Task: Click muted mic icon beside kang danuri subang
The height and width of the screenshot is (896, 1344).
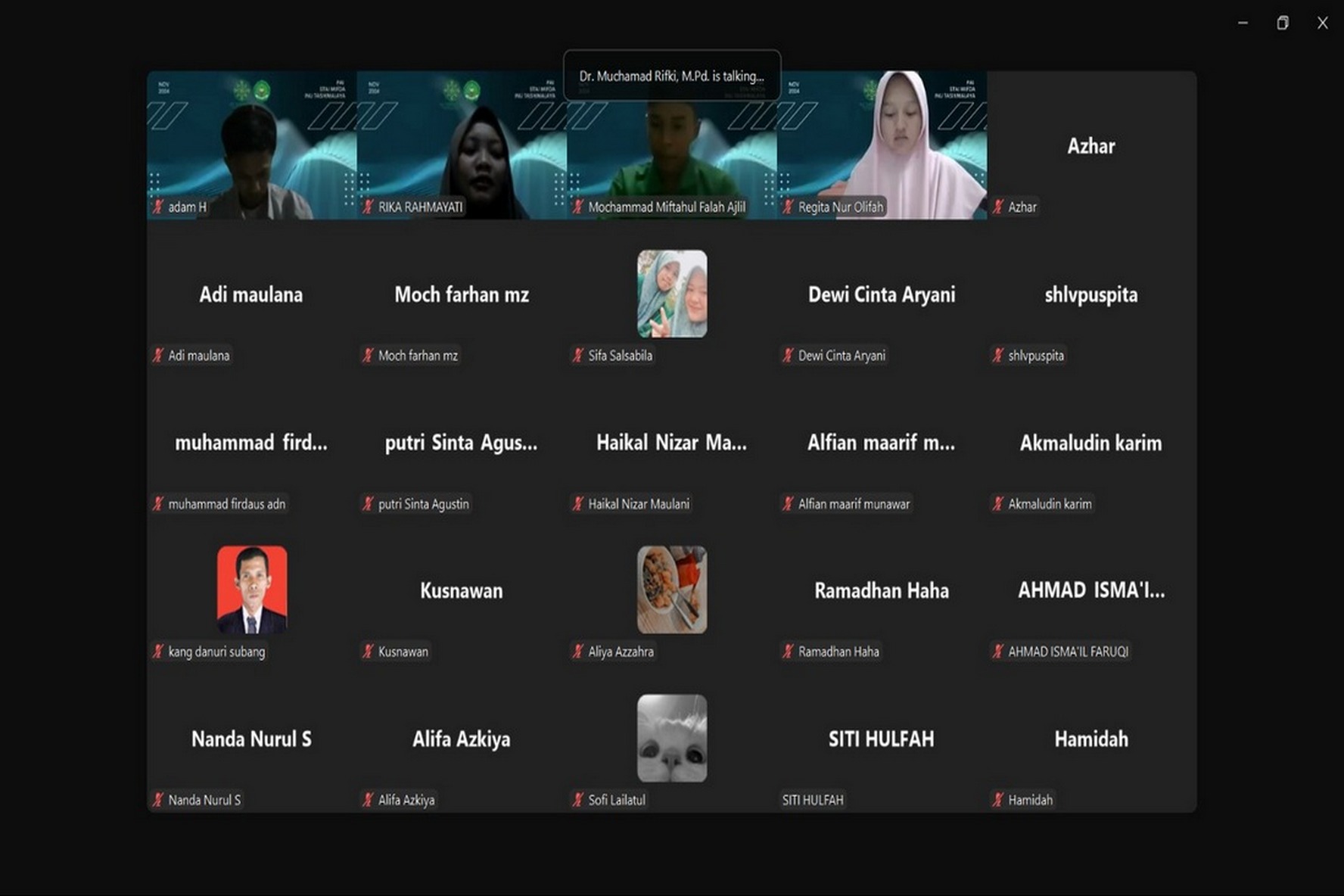Action: (x=158, y=651)
